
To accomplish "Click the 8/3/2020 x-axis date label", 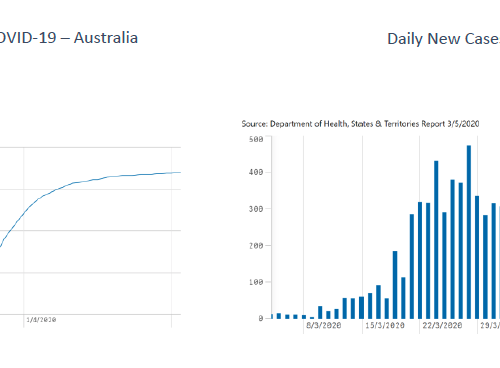I will (x=323, y=325).
